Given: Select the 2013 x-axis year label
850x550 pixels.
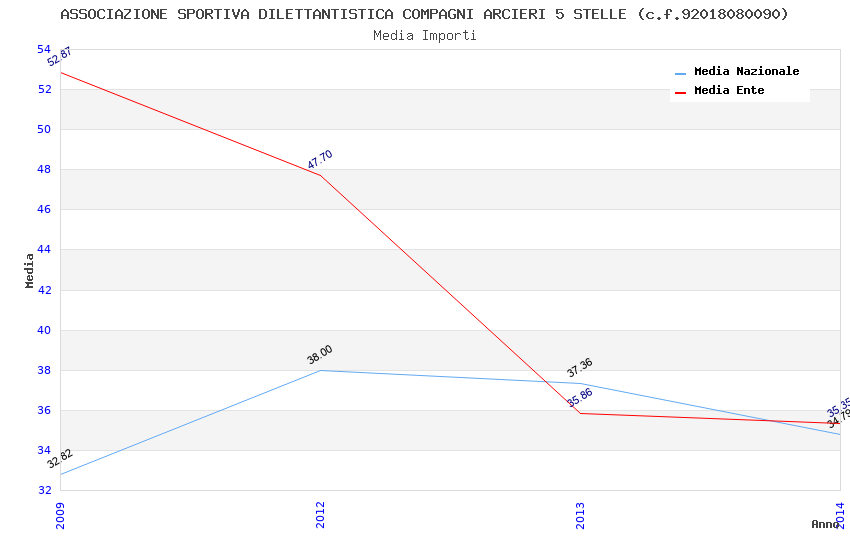Looking at the screenshot, I should coord(581,515).
